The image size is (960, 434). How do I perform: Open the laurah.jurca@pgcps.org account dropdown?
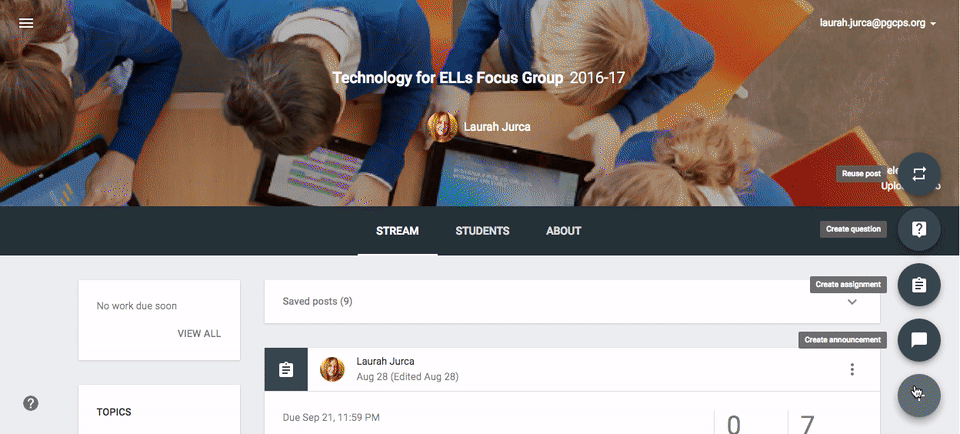tap(877, 23)
